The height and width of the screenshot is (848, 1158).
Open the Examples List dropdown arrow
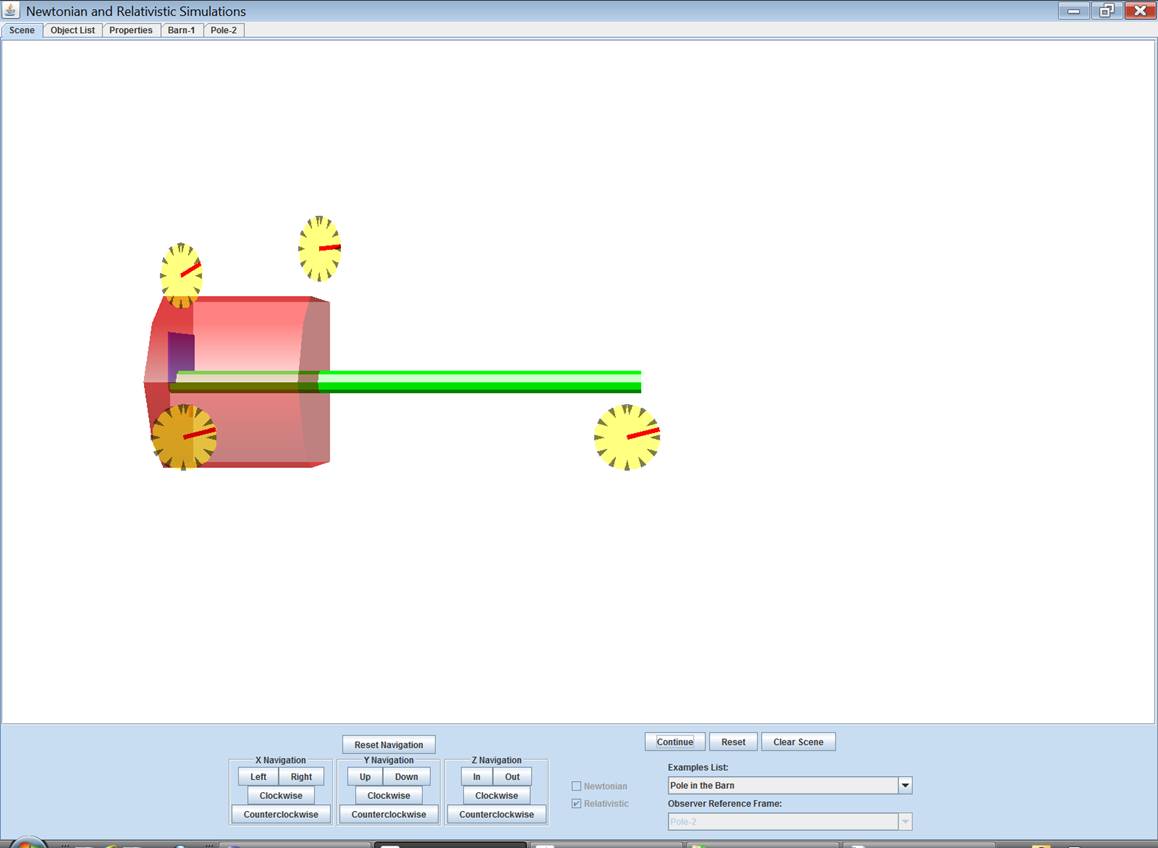pos(905,786)
